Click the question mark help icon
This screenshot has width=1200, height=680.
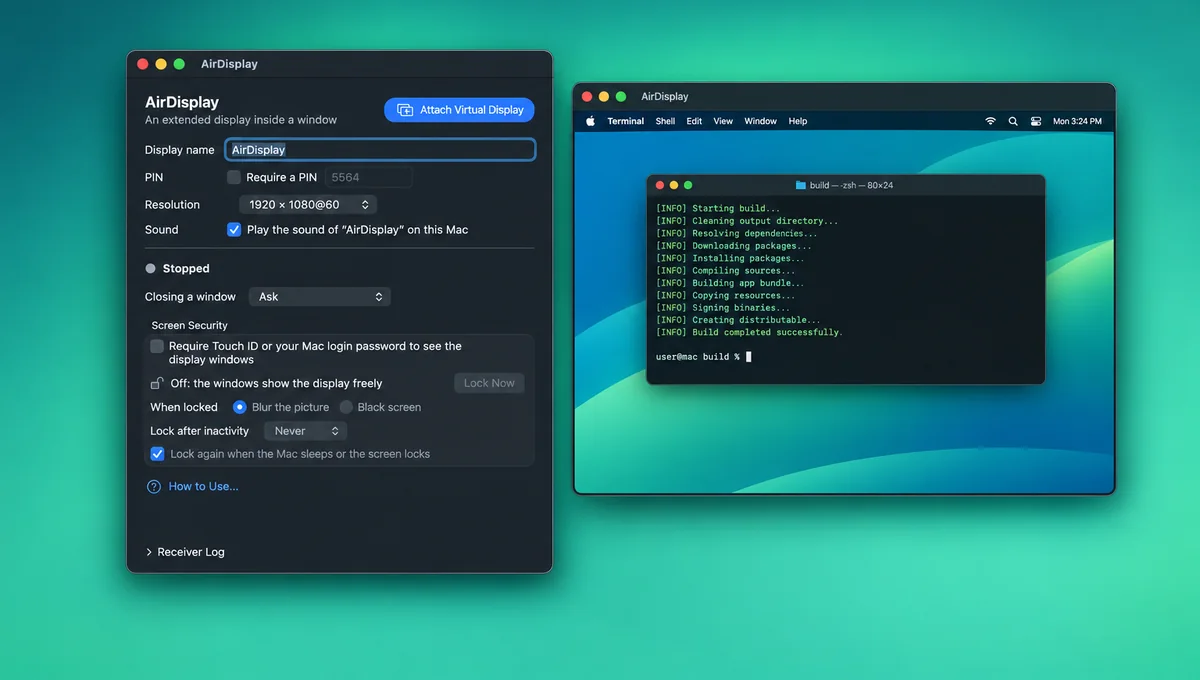point(154,487)
